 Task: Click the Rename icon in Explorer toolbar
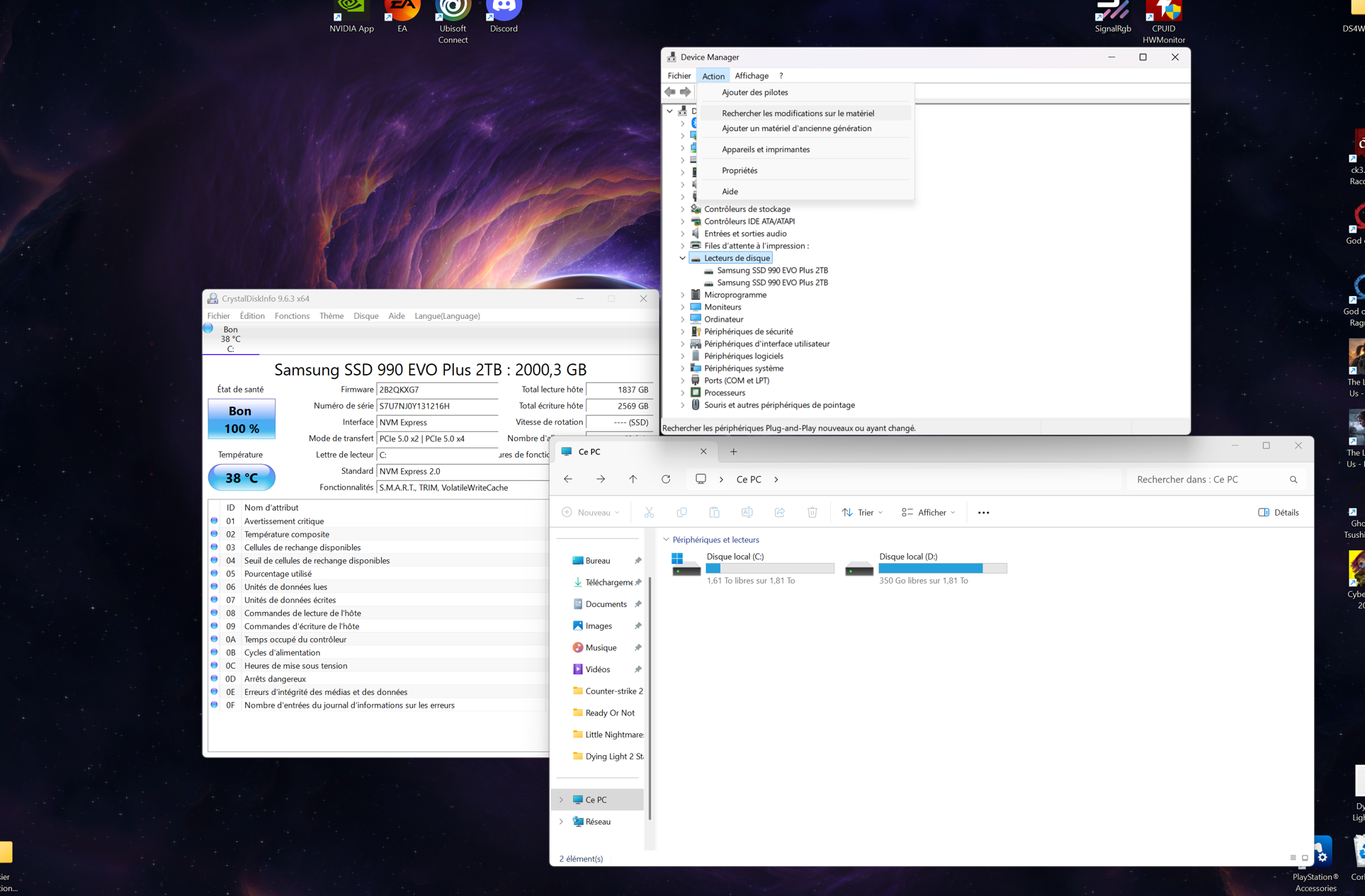[x=747, y=512]
